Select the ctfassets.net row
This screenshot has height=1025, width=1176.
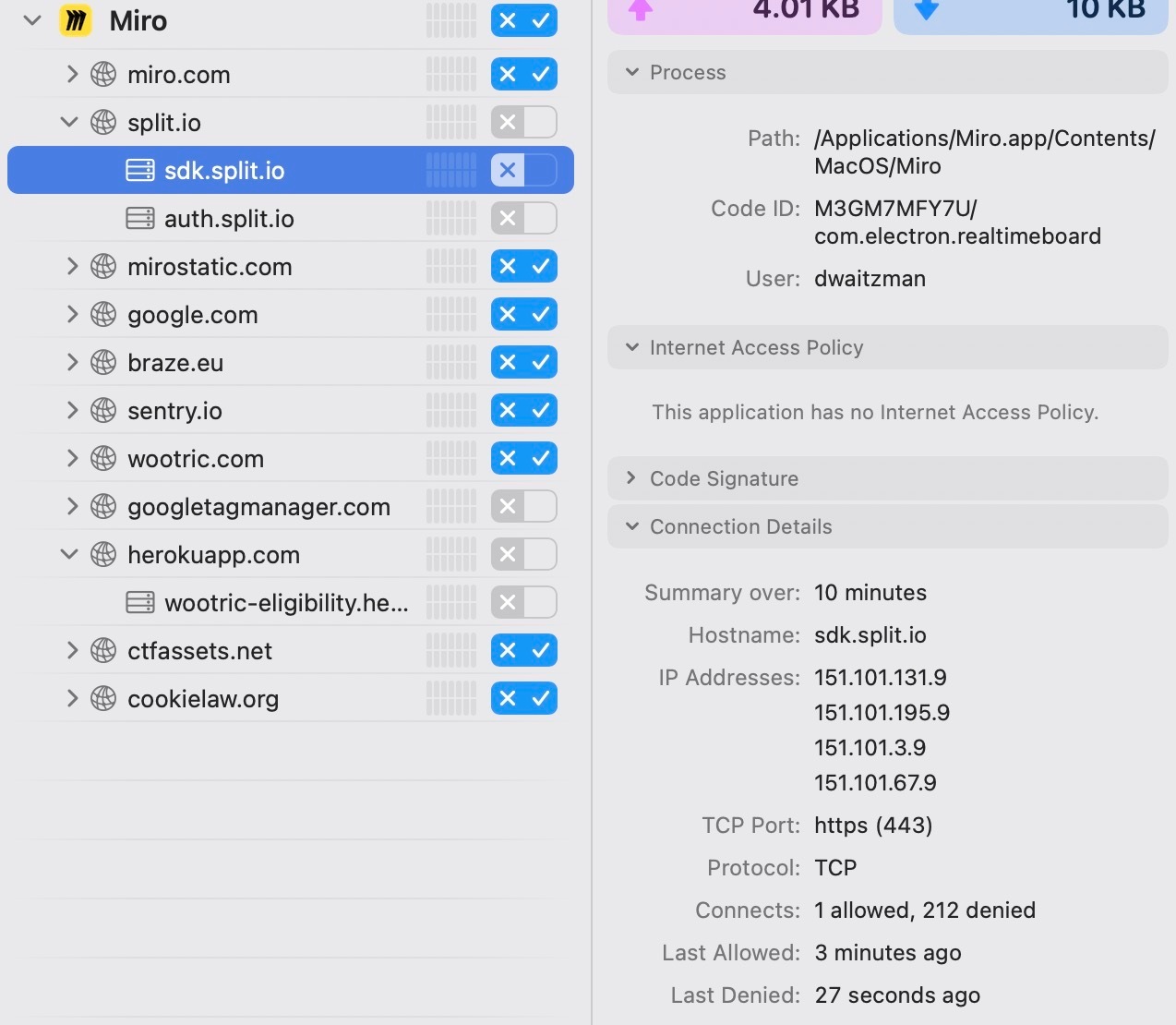291,650
